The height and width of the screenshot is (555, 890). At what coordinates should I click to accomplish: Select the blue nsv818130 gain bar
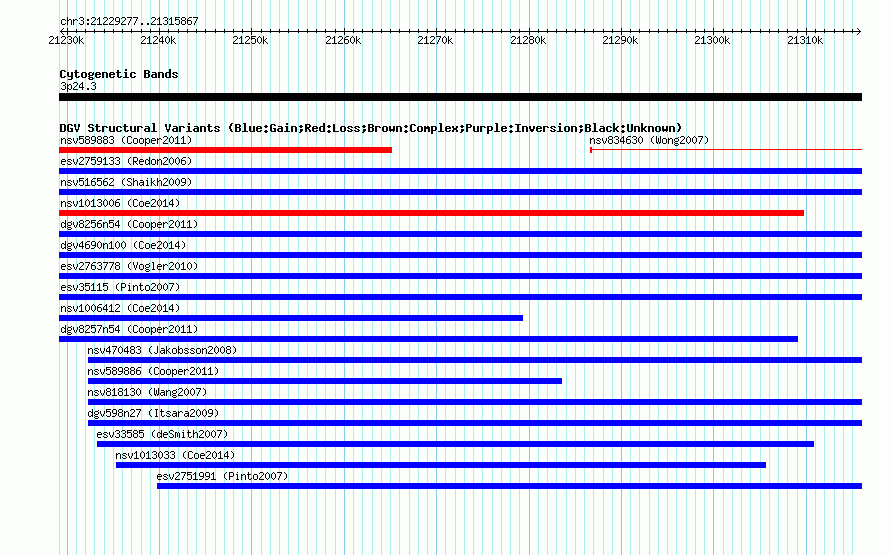point(475,402)
